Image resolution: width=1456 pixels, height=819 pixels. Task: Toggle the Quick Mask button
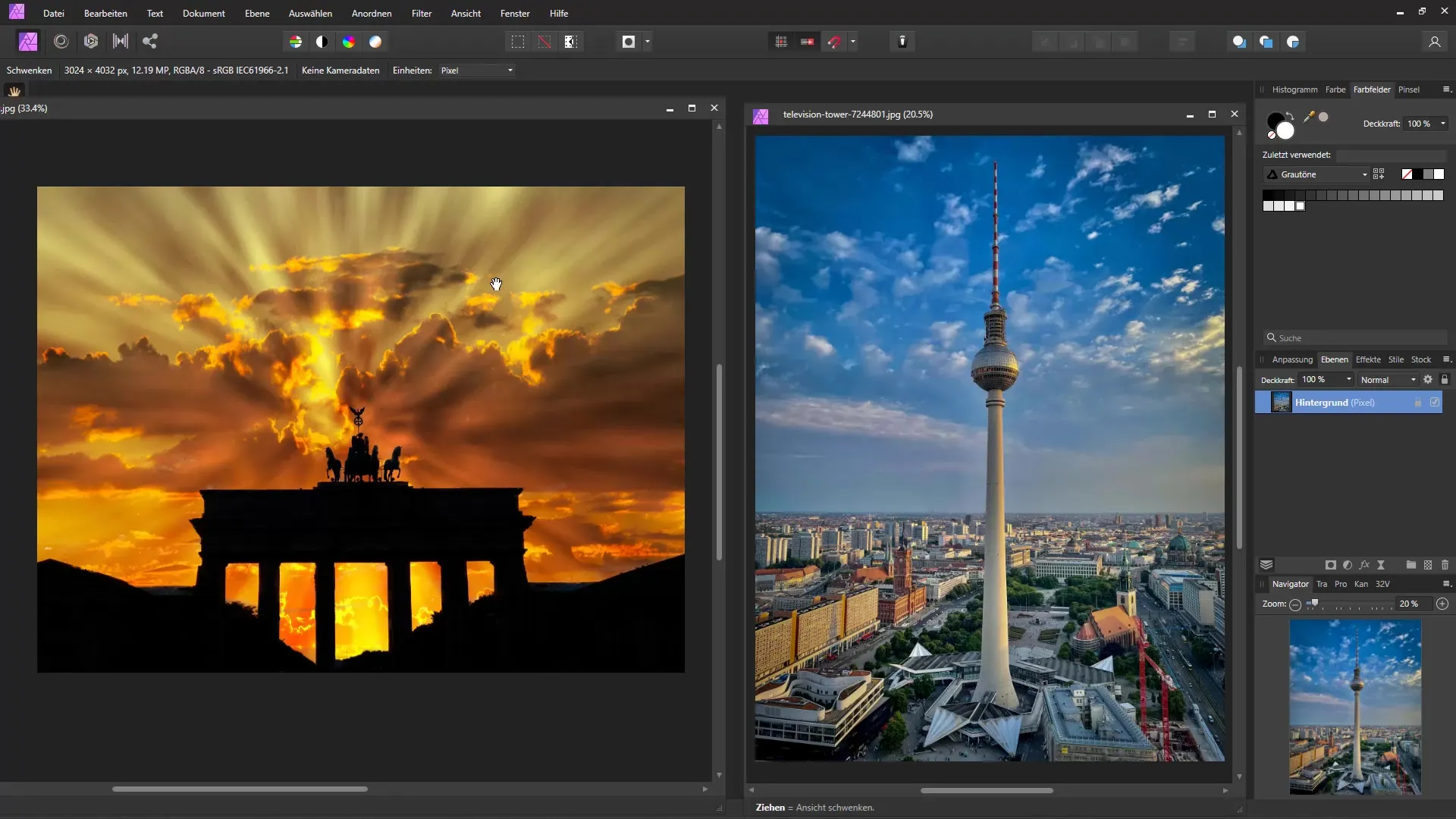tap(629, 42)
